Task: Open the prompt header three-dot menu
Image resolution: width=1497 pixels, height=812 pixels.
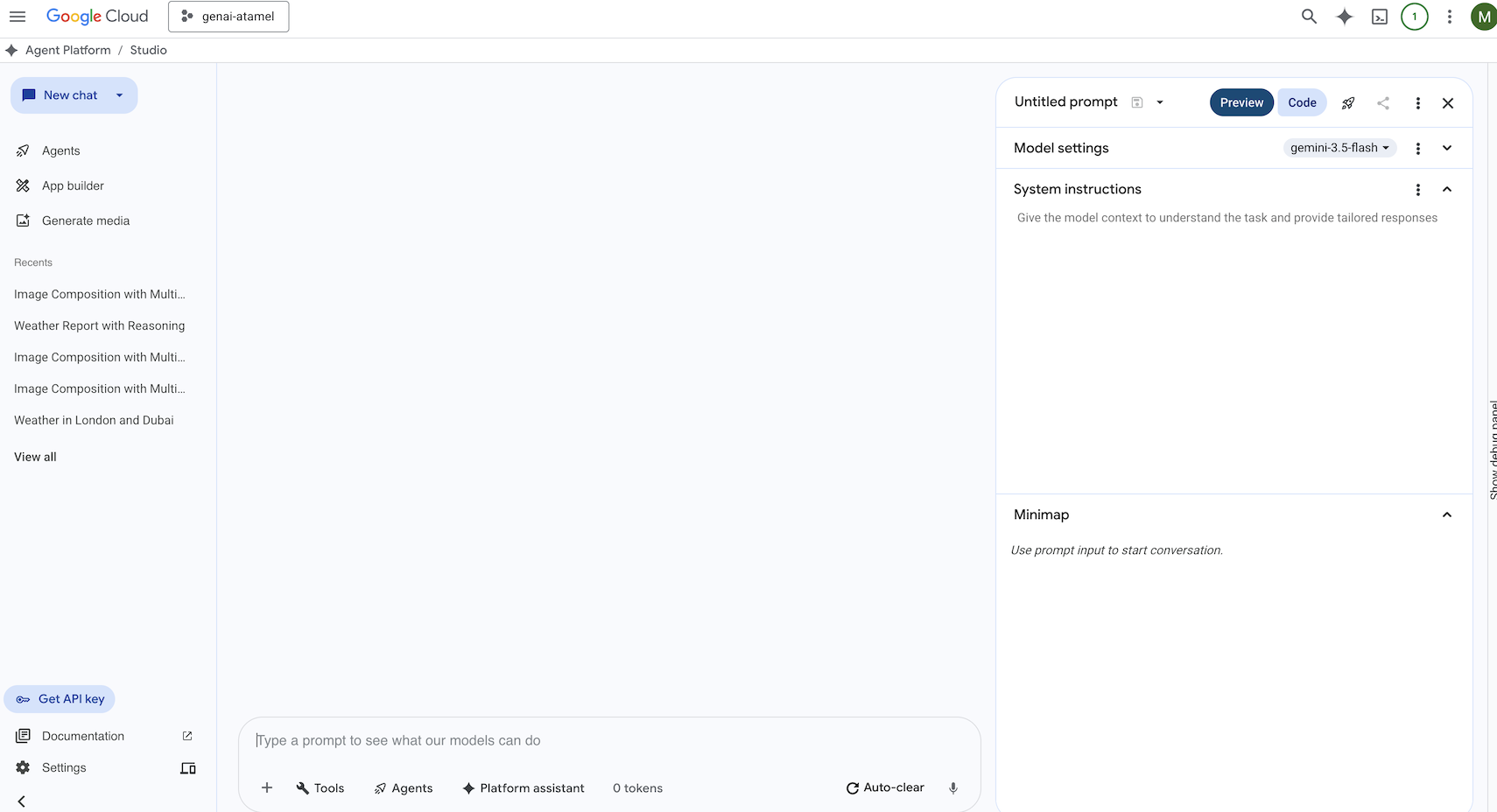Action: 1418,103
